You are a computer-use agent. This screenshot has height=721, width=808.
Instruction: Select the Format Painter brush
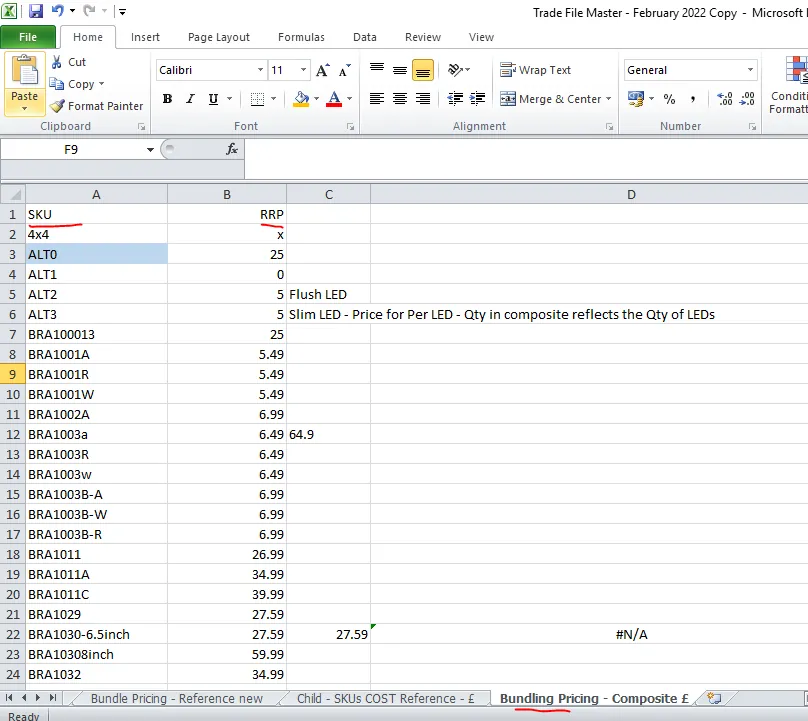pos(96,106)
